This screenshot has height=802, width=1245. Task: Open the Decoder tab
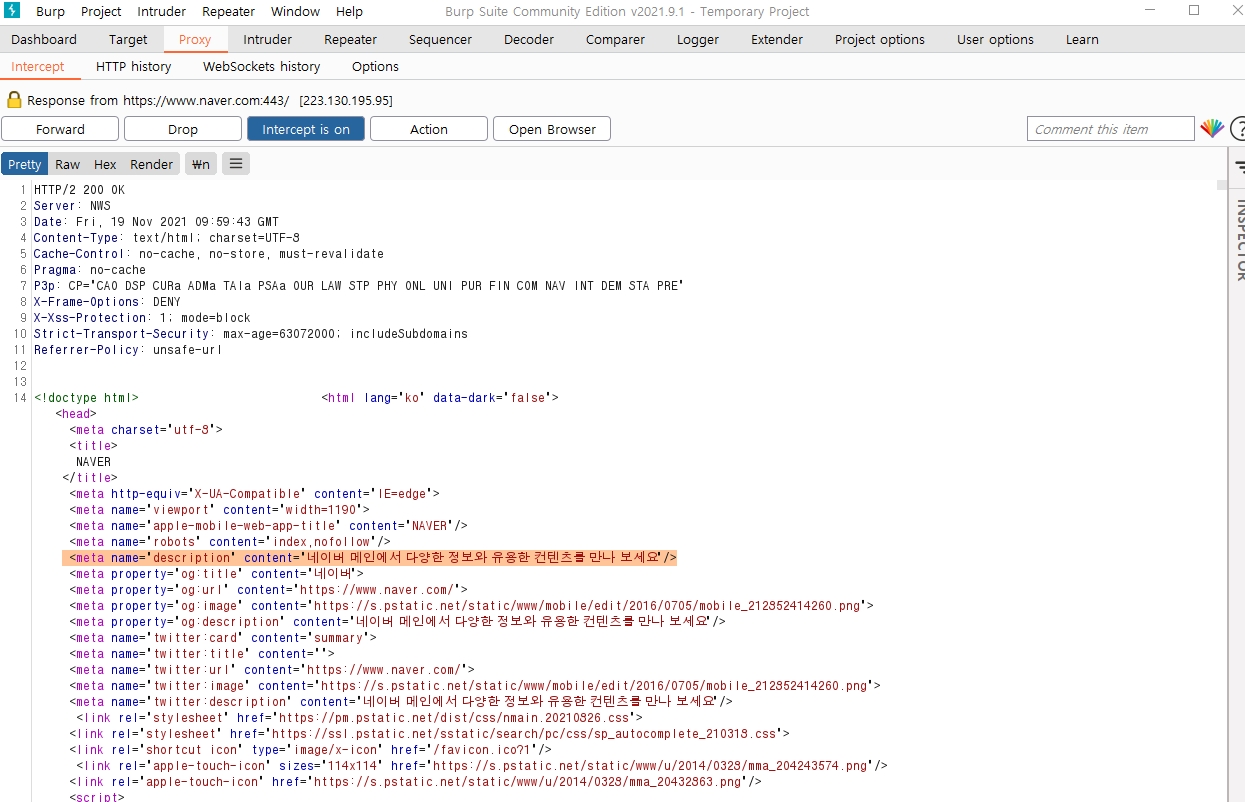(x=529, y=39)
